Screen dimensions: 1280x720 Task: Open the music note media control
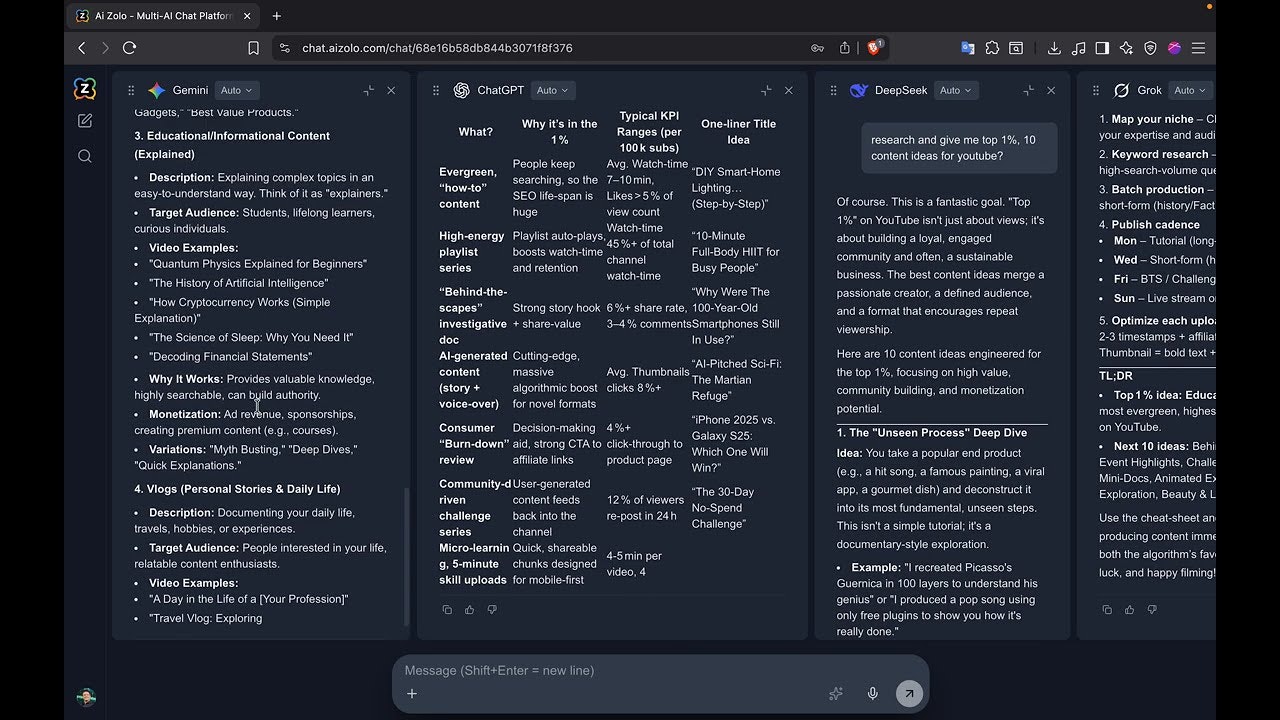1078,48
